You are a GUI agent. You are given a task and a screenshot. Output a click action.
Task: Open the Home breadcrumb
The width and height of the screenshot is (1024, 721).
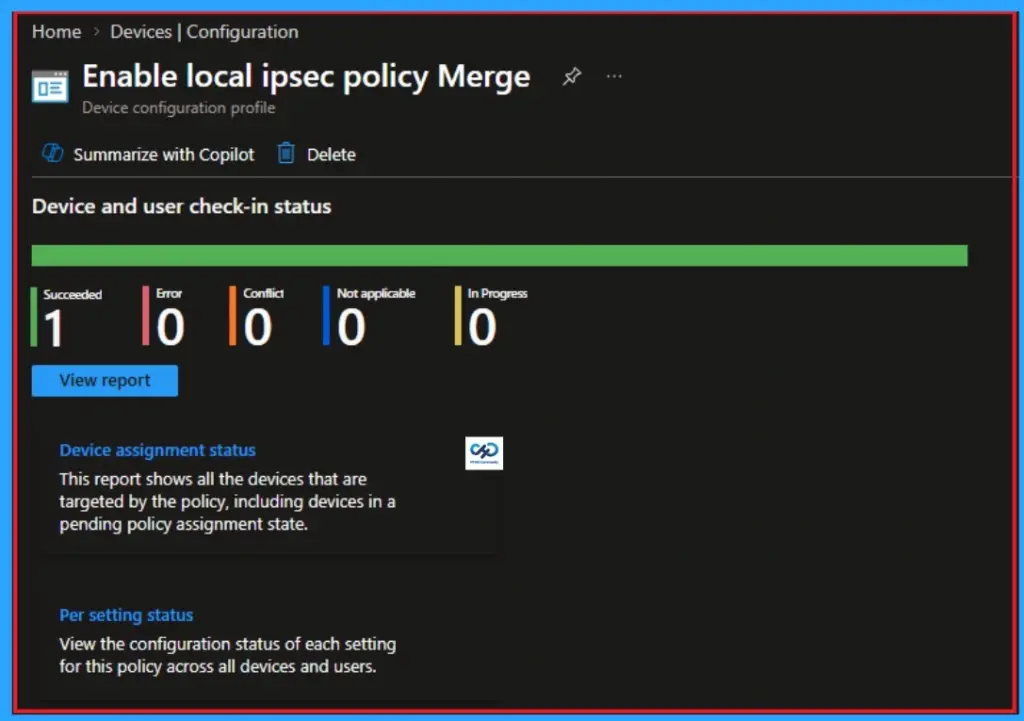[x=56, y=31]
